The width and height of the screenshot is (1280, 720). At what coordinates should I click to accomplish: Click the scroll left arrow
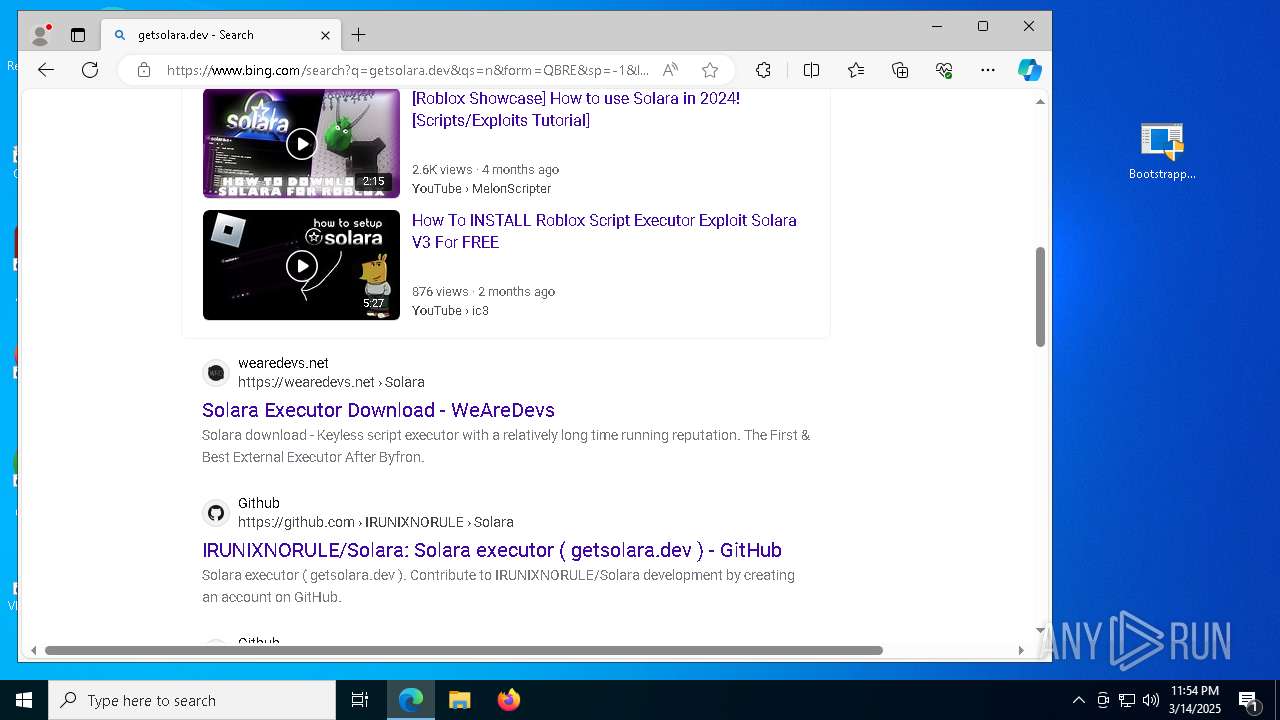point(33,650)
